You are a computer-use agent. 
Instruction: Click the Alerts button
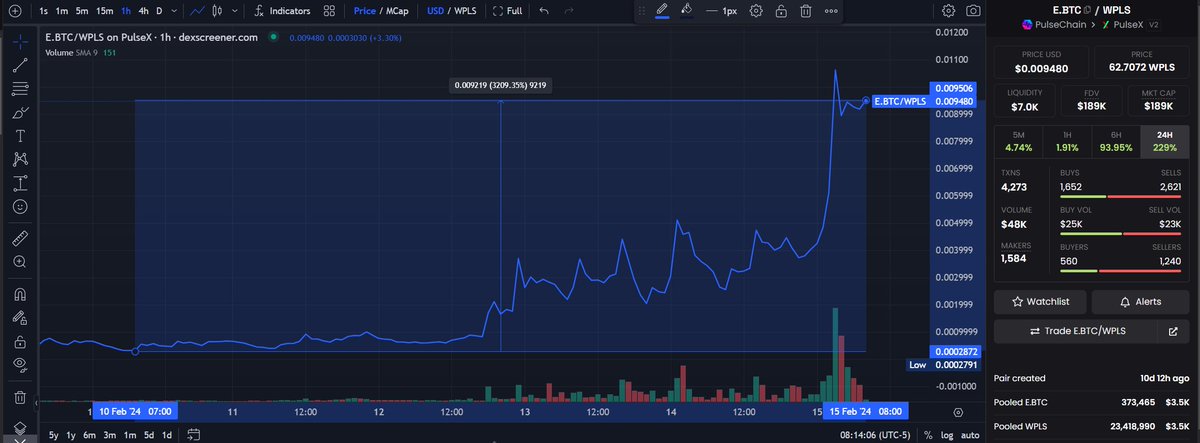[x=1140, y=301]
